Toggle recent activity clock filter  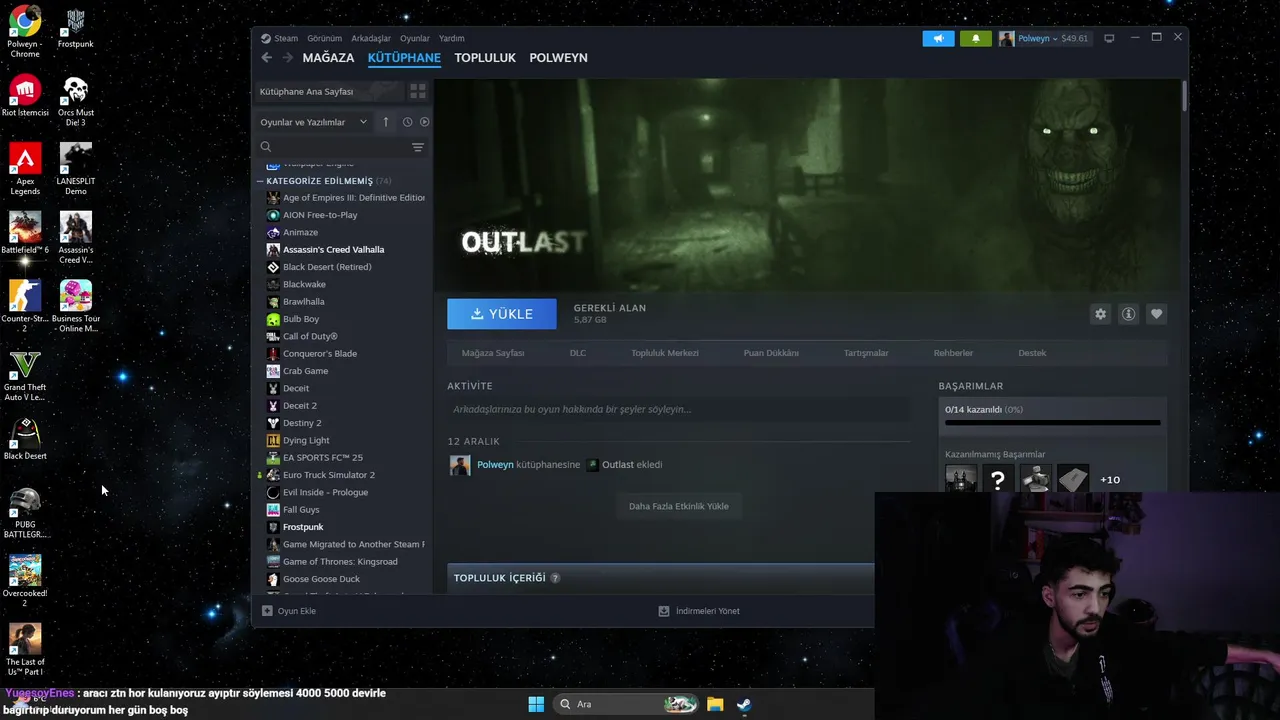tap(407, 122)
